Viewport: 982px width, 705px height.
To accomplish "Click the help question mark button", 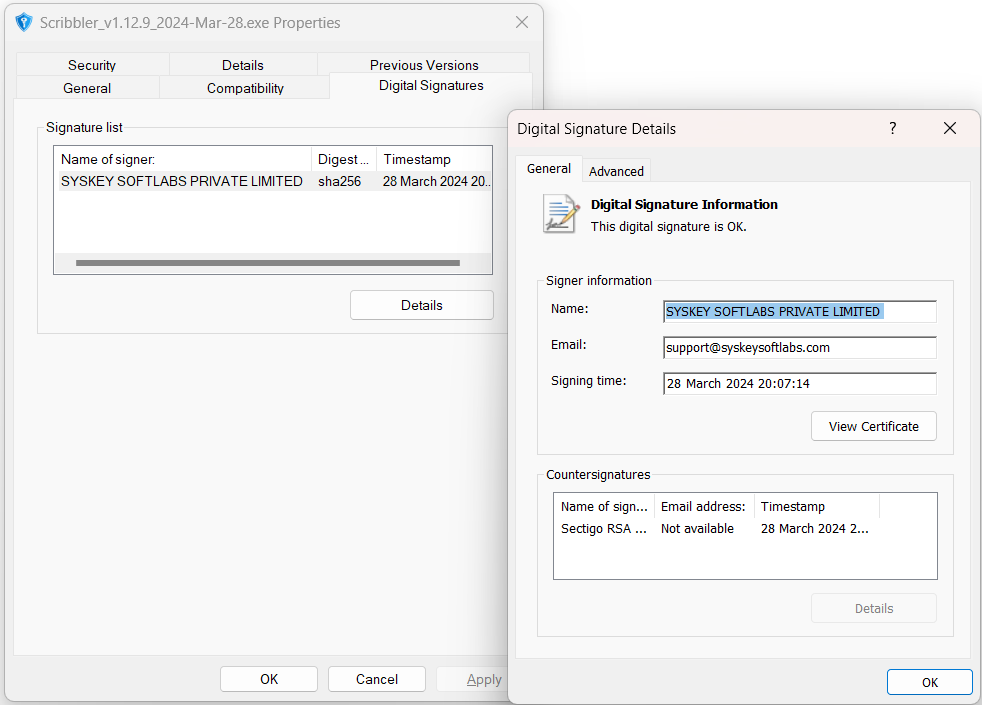I will (x=892, y=128).
